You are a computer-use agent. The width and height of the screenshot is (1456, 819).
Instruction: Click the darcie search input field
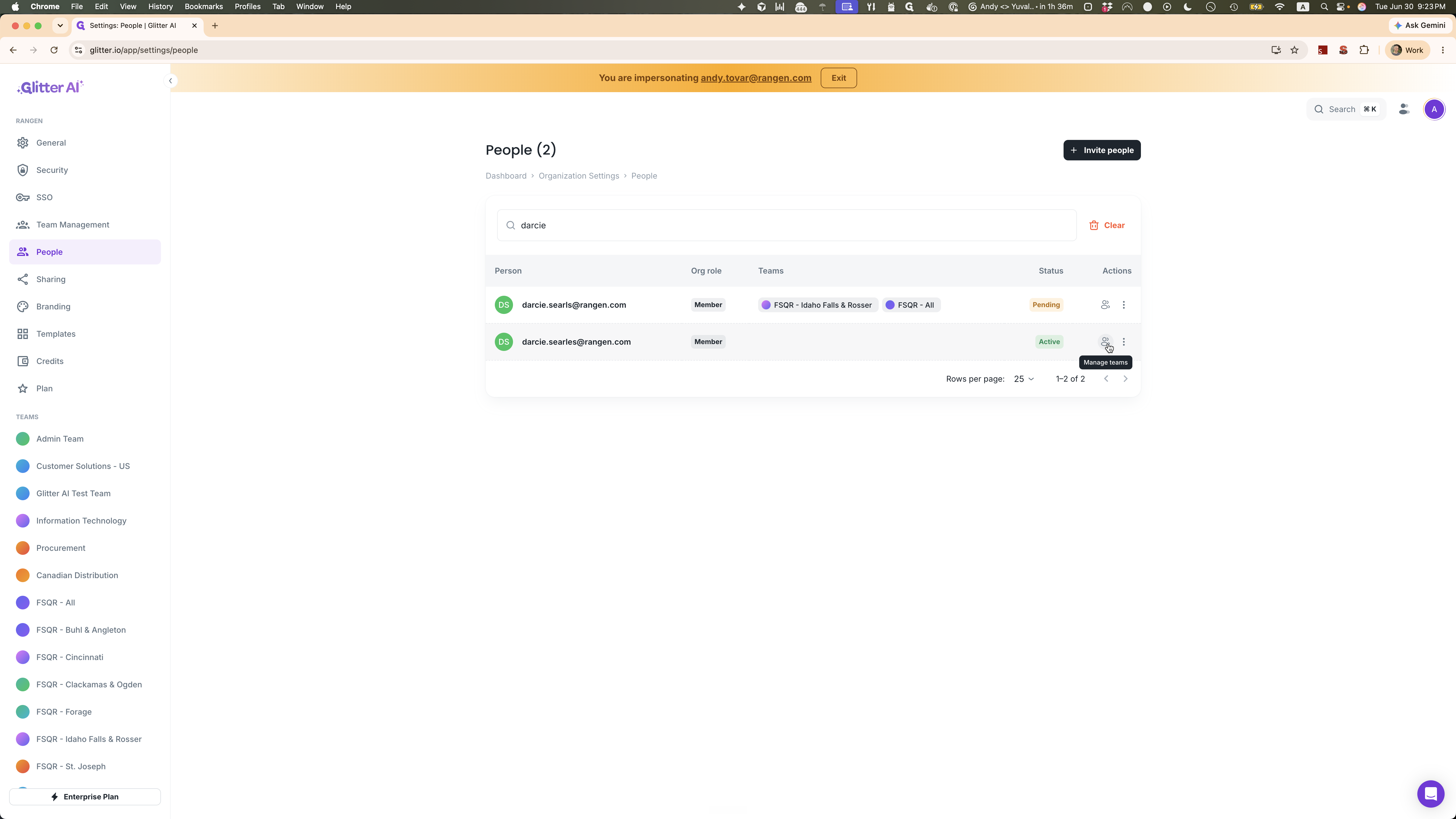pyautogui.click(x=786, y=225)
